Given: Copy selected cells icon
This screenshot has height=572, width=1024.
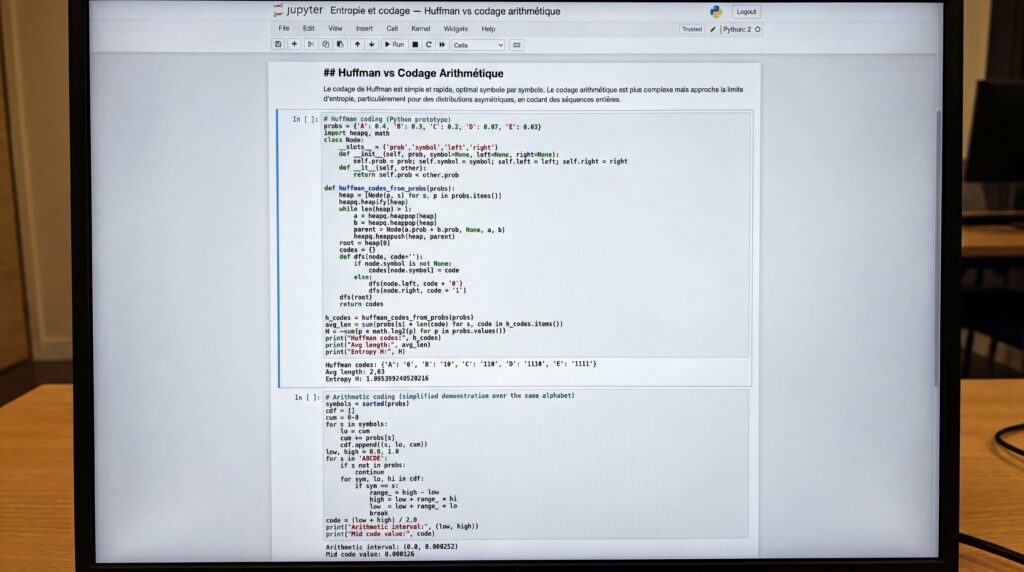Looking at the screenshot, I should [325, 44].
